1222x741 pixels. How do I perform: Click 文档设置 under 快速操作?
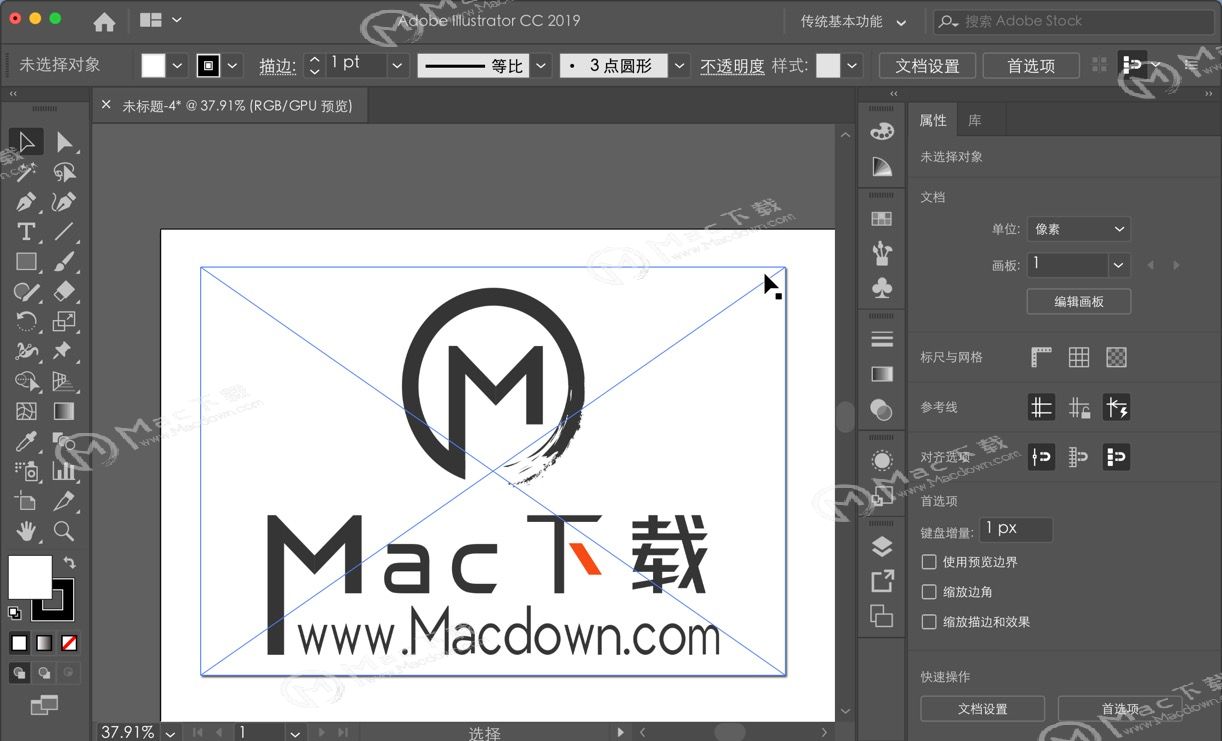[982, 709]
